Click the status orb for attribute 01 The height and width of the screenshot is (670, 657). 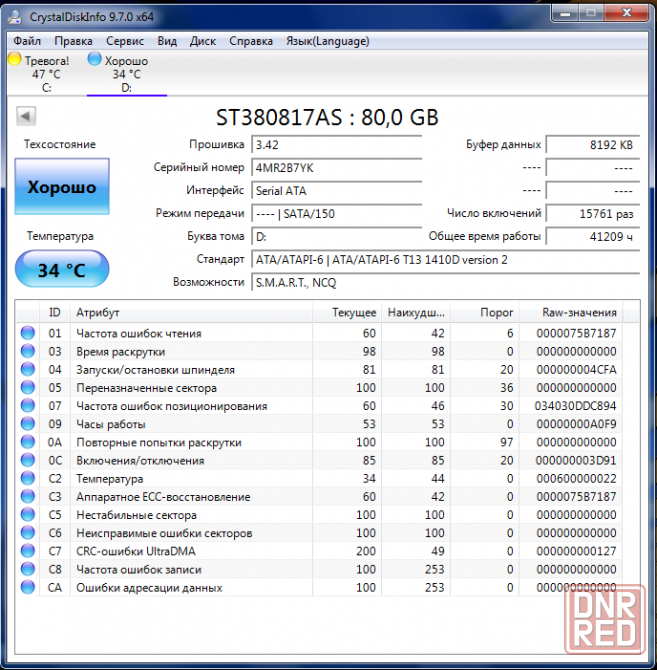(28, 333)
